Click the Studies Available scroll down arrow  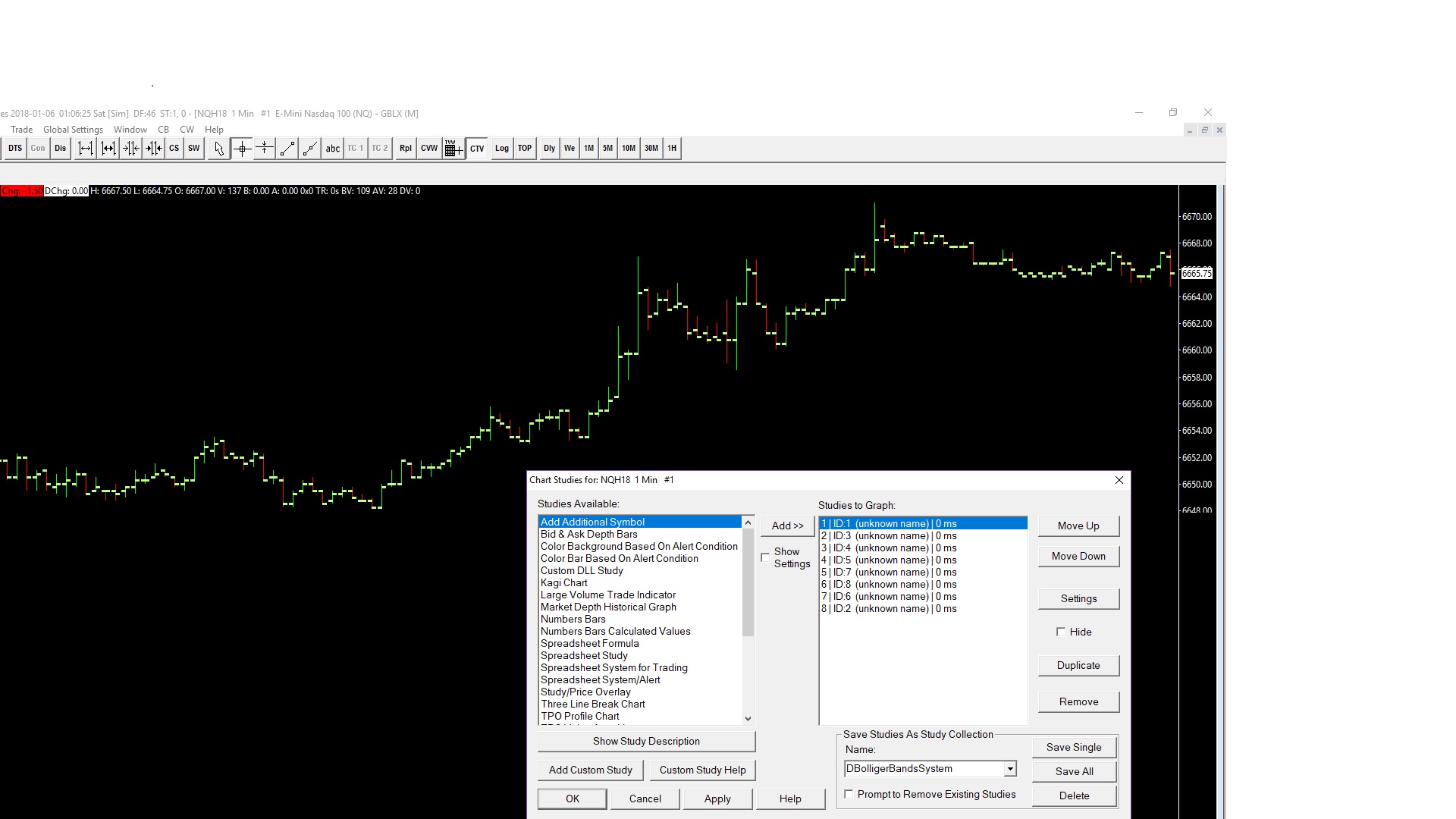point(748,718)
